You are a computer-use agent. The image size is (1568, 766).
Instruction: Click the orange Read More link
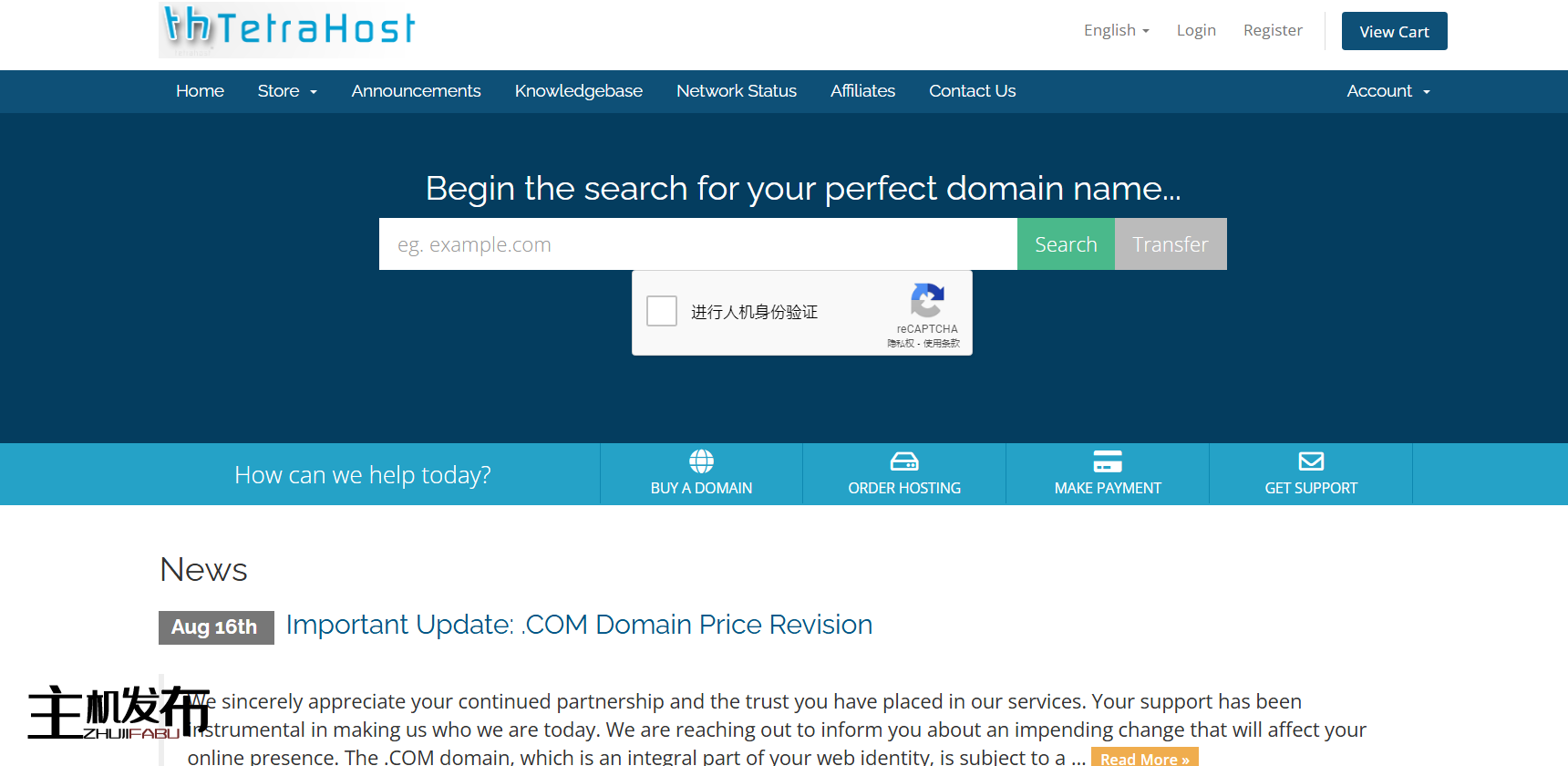coord(1144,758)
